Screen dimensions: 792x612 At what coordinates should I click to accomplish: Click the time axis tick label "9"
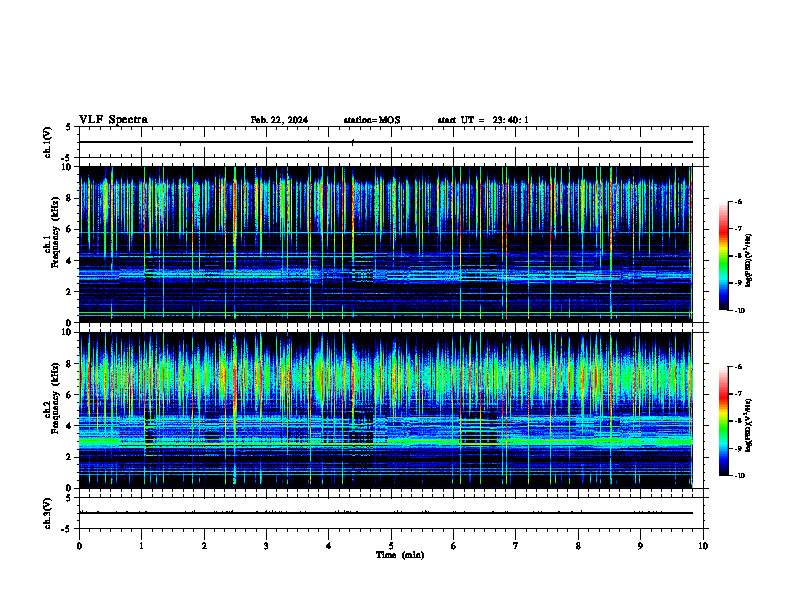[x=640, y=546]
